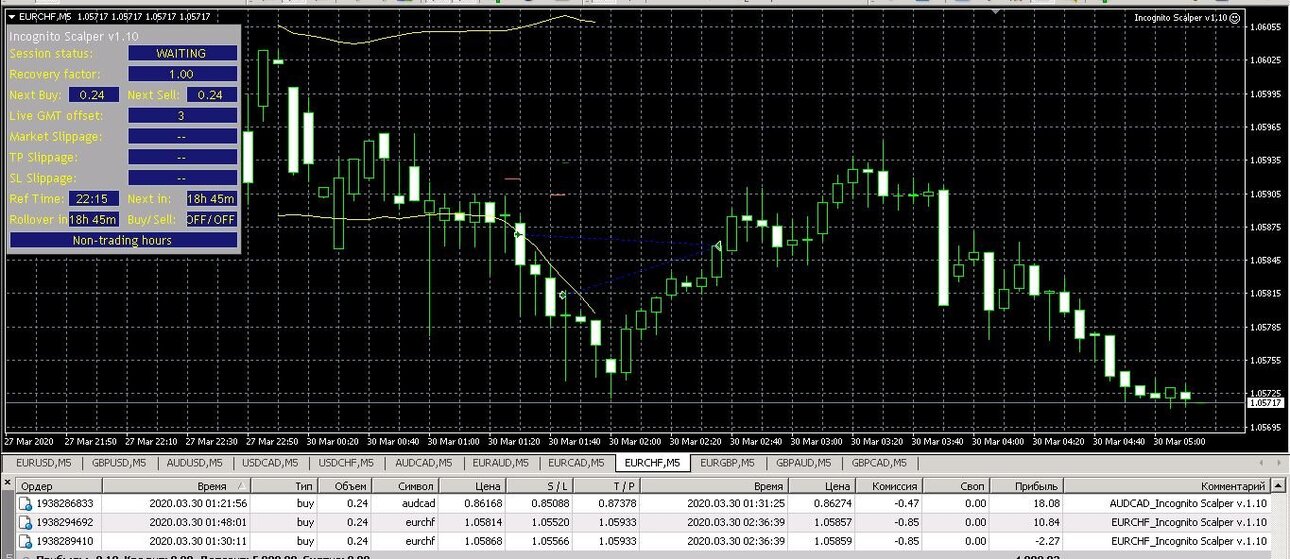Click the Ref Time value 22:15

93,198
